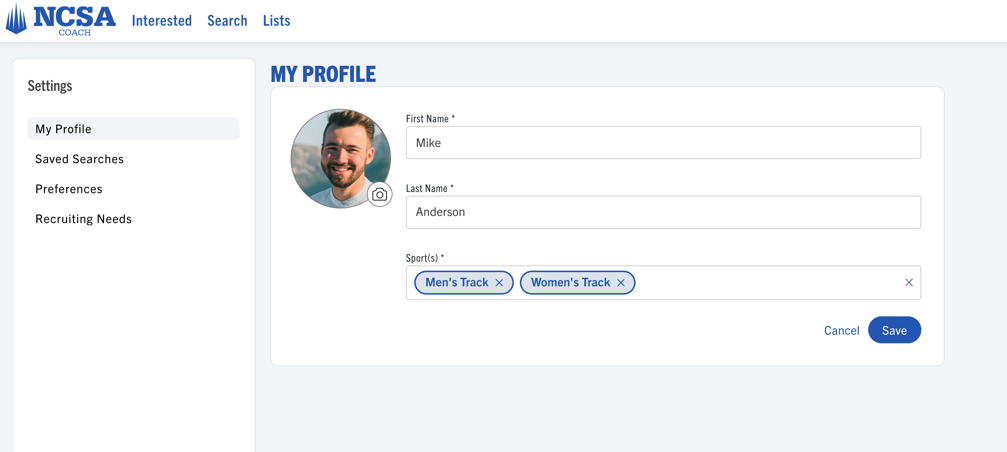
Task: Go to Saved Searches settings
Action: coord(80,159)
